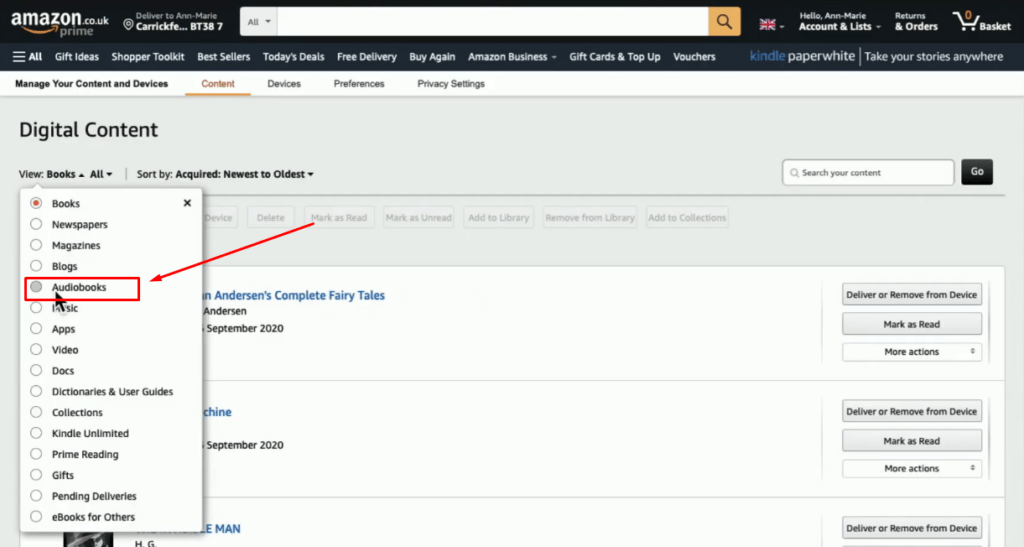This screenshot has height=547, width=1024.
Task: Click the Add to Library toolbar button
Action: click(x=498, y=217)
